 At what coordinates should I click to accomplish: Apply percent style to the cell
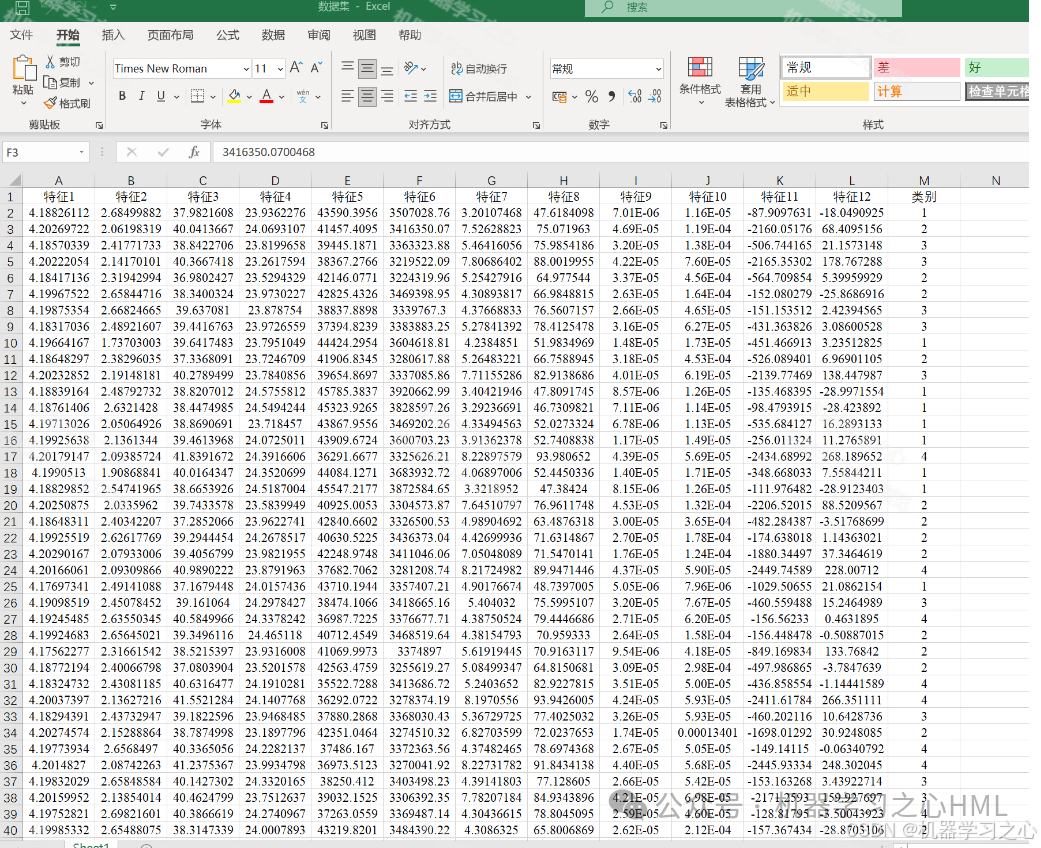[592, 97]
